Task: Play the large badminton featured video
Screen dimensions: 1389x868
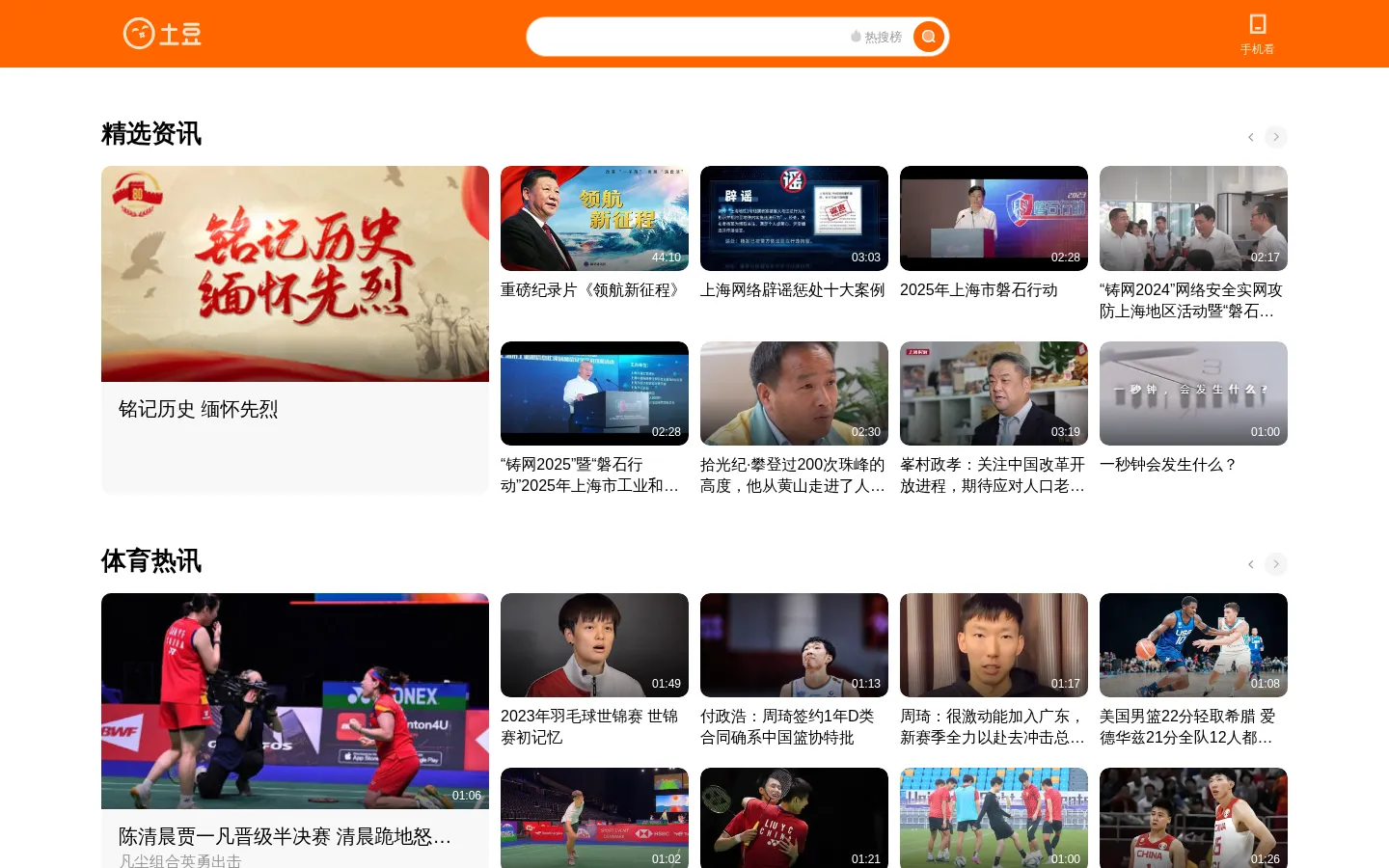Action: (295, 701)
